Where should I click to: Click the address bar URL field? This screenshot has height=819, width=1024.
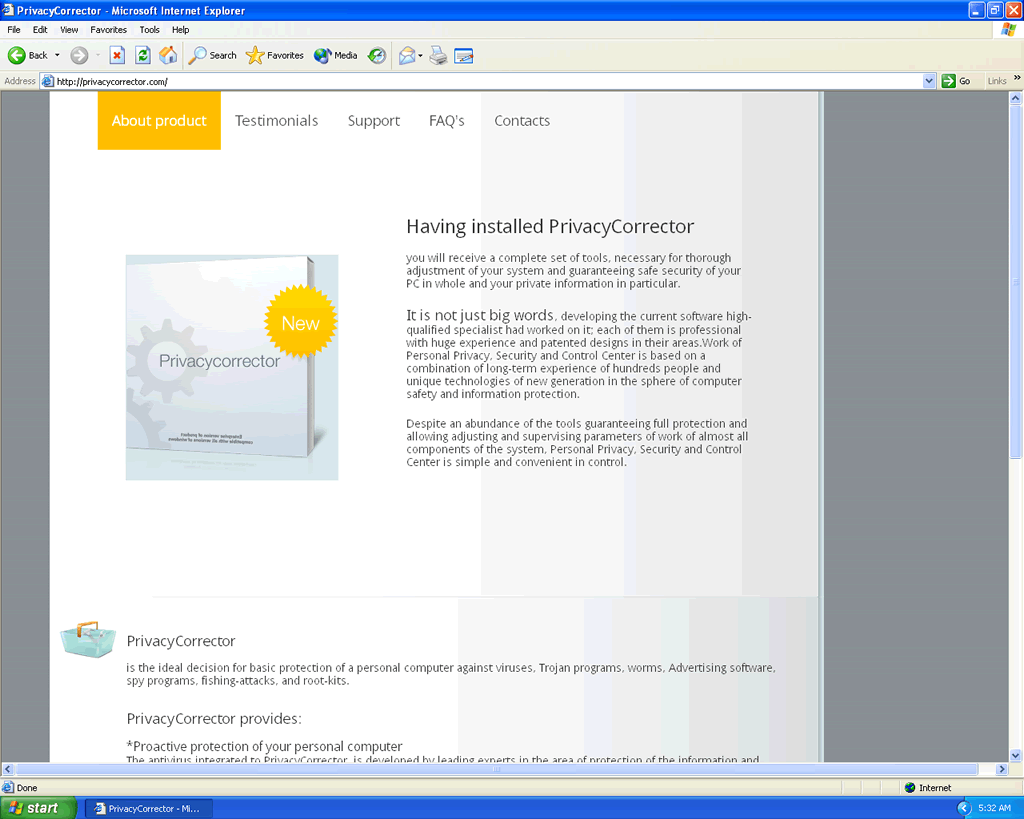point(480,81)
